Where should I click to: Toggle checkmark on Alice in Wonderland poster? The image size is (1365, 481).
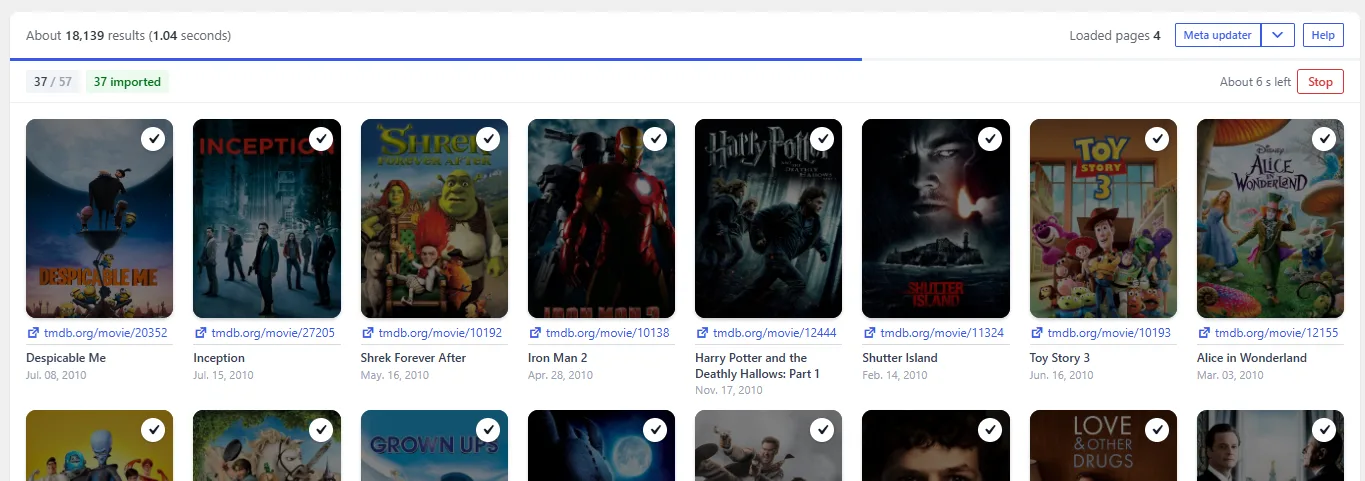pos(1324,139)
